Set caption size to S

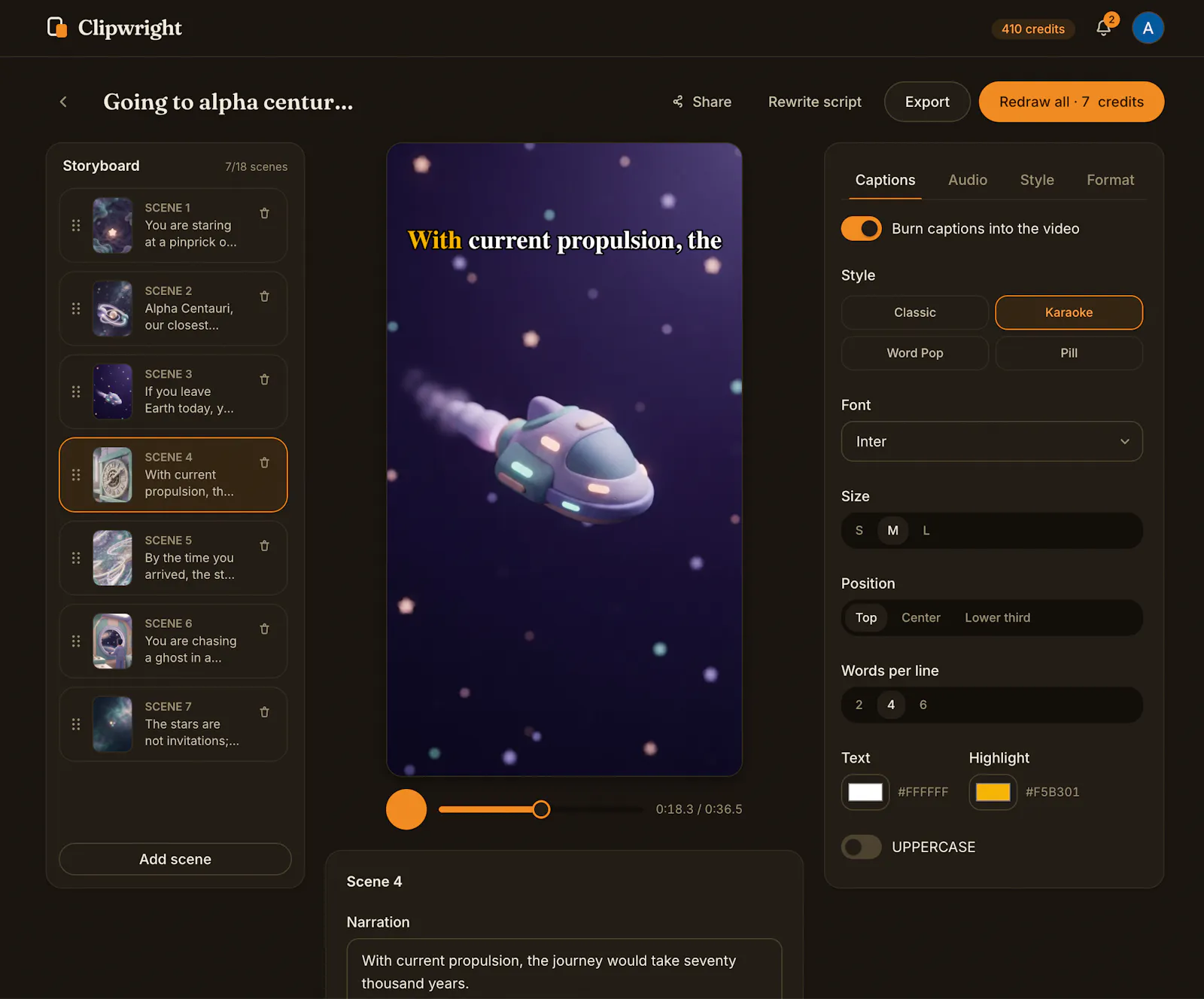pyautogui.click(x=859, y=531)
